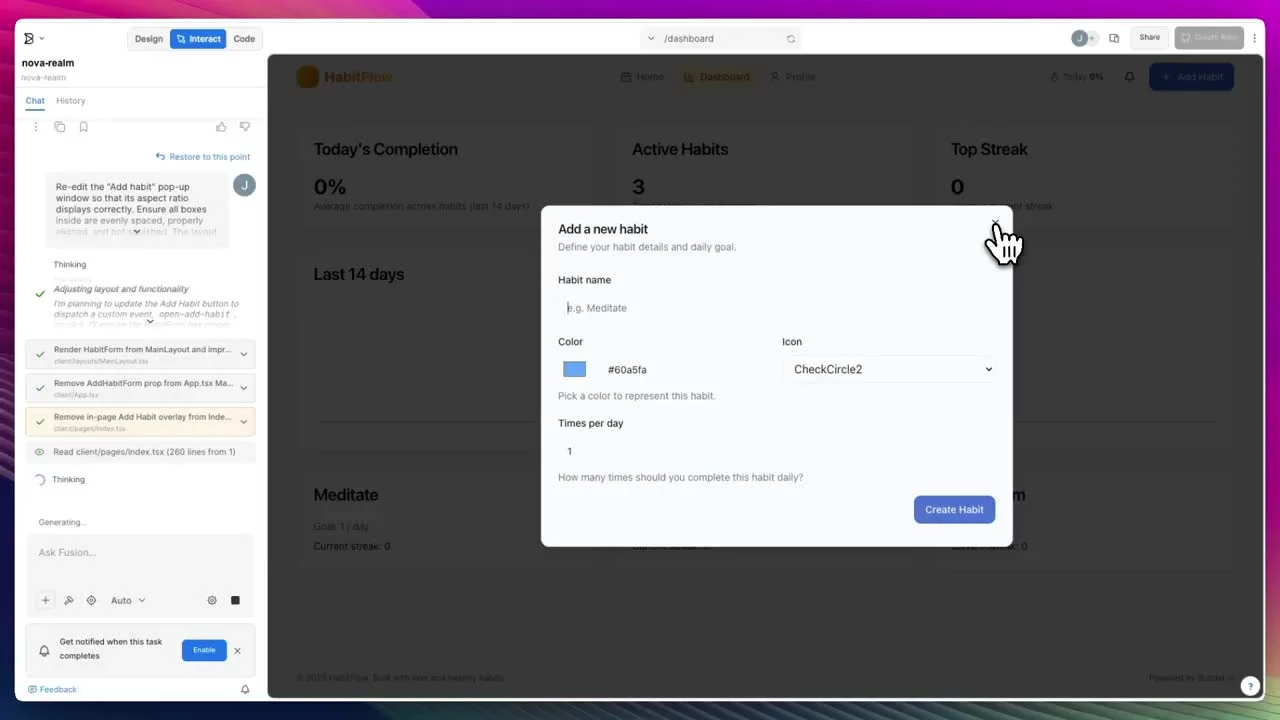
Task: Switch to the Interact mode tab
Action: tap(198, 39)
